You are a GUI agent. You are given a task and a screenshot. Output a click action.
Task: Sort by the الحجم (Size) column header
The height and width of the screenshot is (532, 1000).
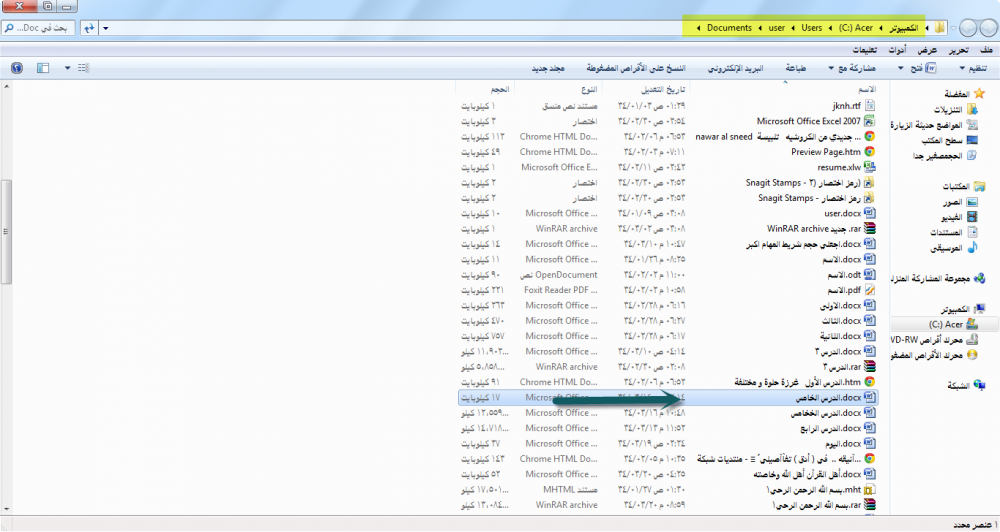[x=499, y=89]
